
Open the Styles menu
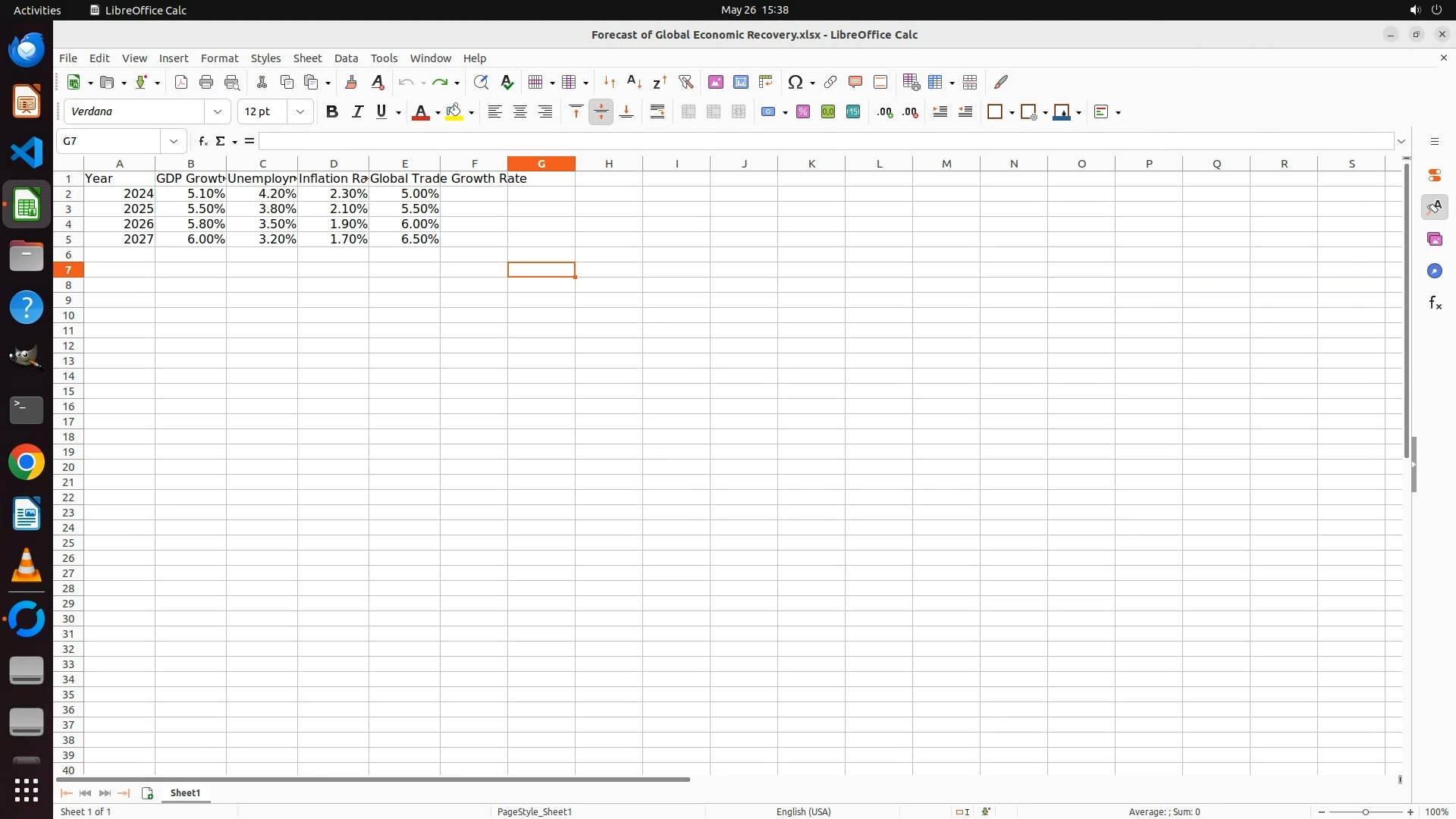point(265,58)
